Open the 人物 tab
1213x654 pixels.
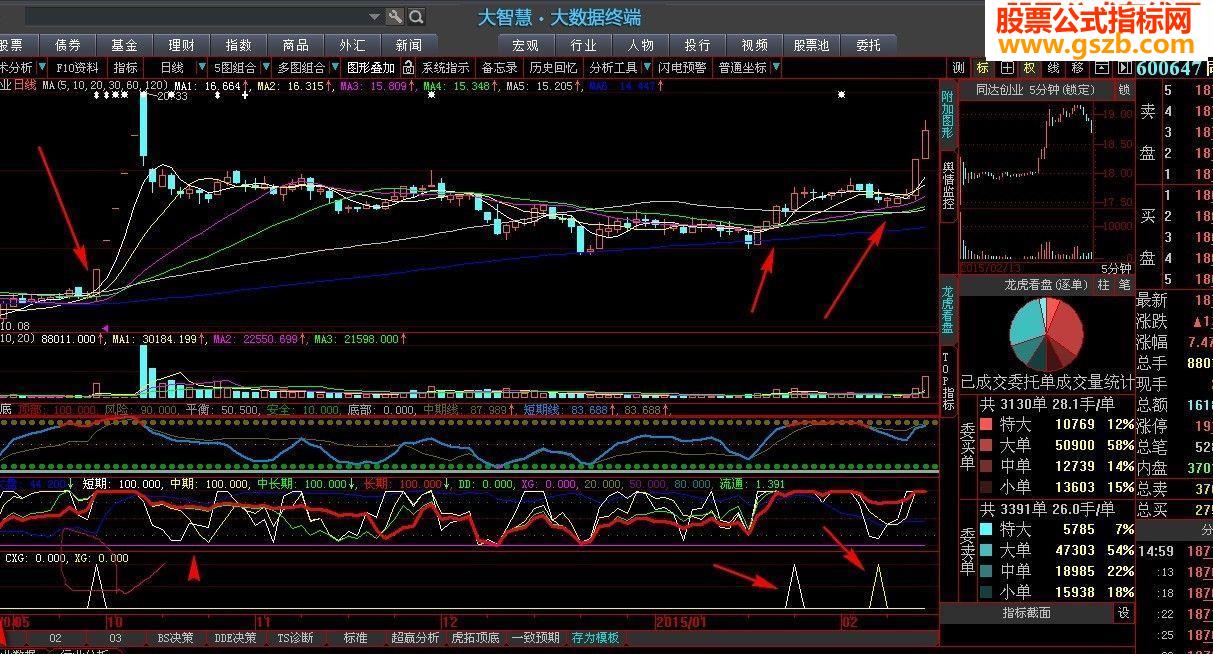point(641,45)
